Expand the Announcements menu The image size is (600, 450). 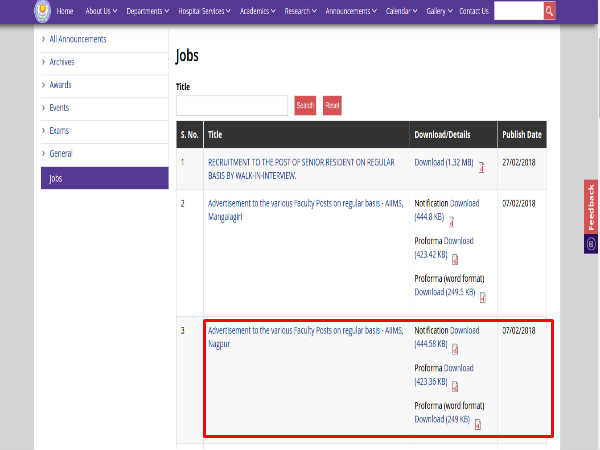pos(351,11)
